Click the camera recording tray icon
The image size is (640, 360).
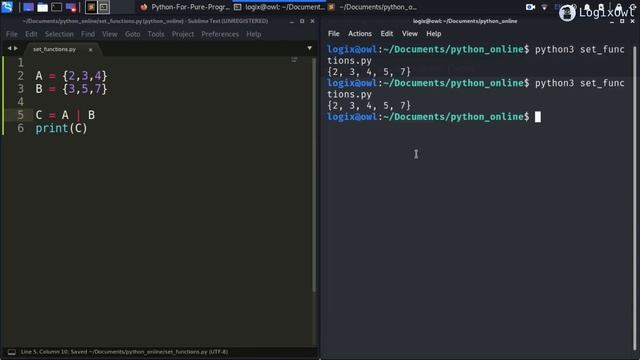530,7
